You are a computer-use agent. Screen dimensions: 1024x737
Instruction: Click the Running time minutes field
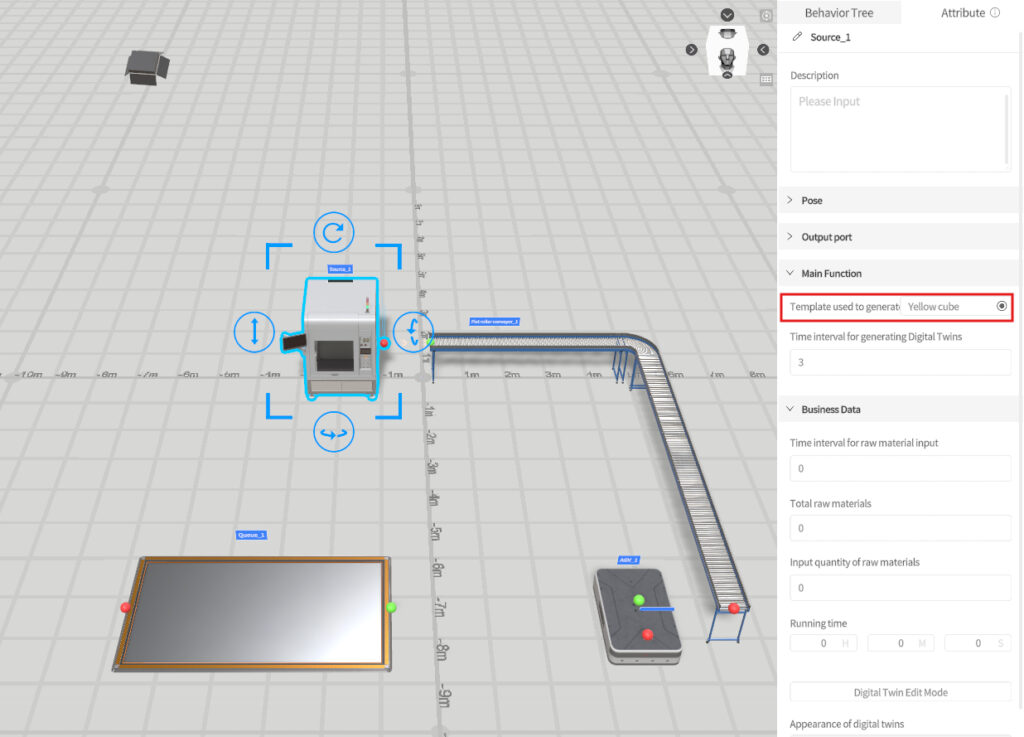pos(901,643)
